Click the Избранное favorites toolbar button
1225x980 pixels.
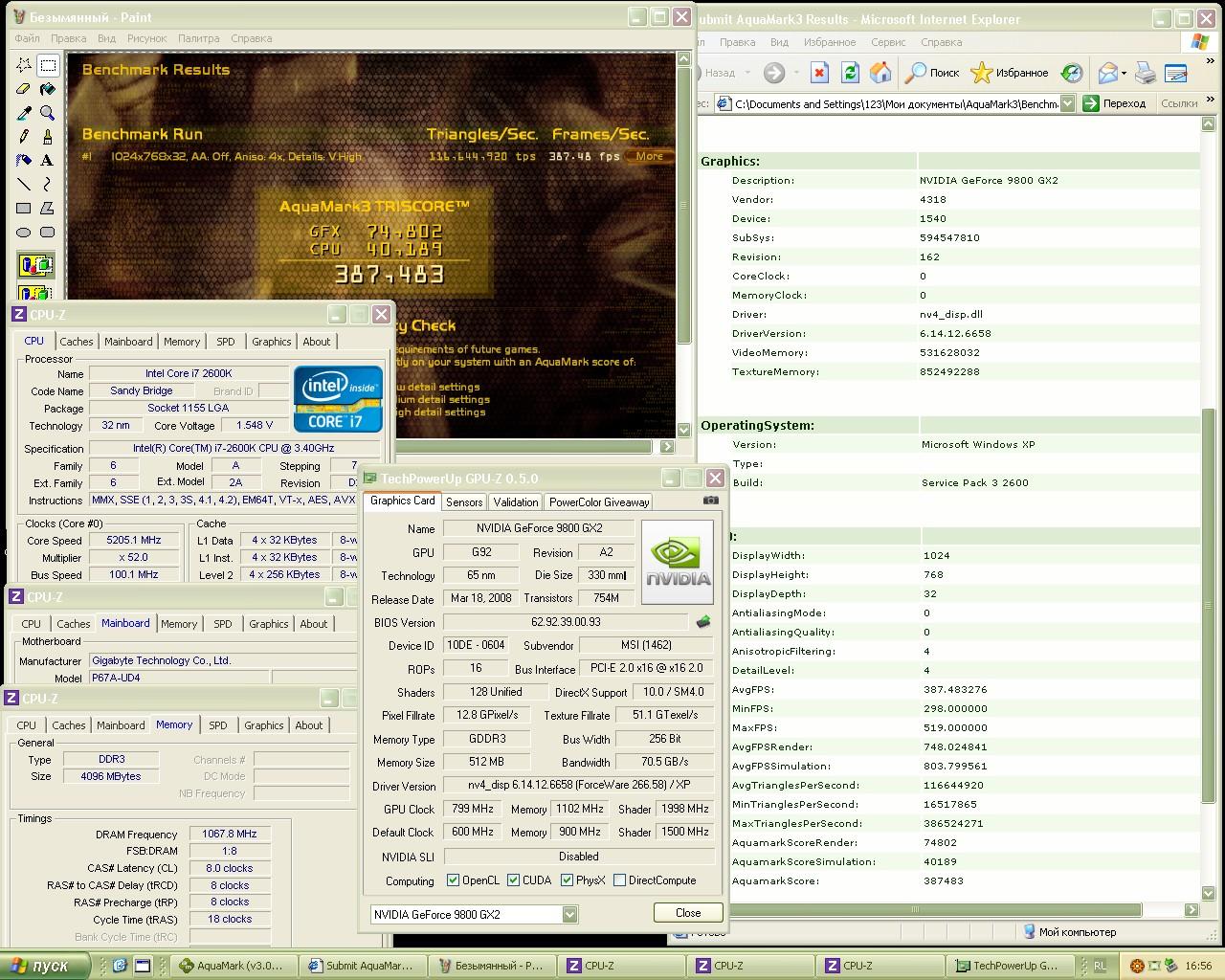point(1010,73)
